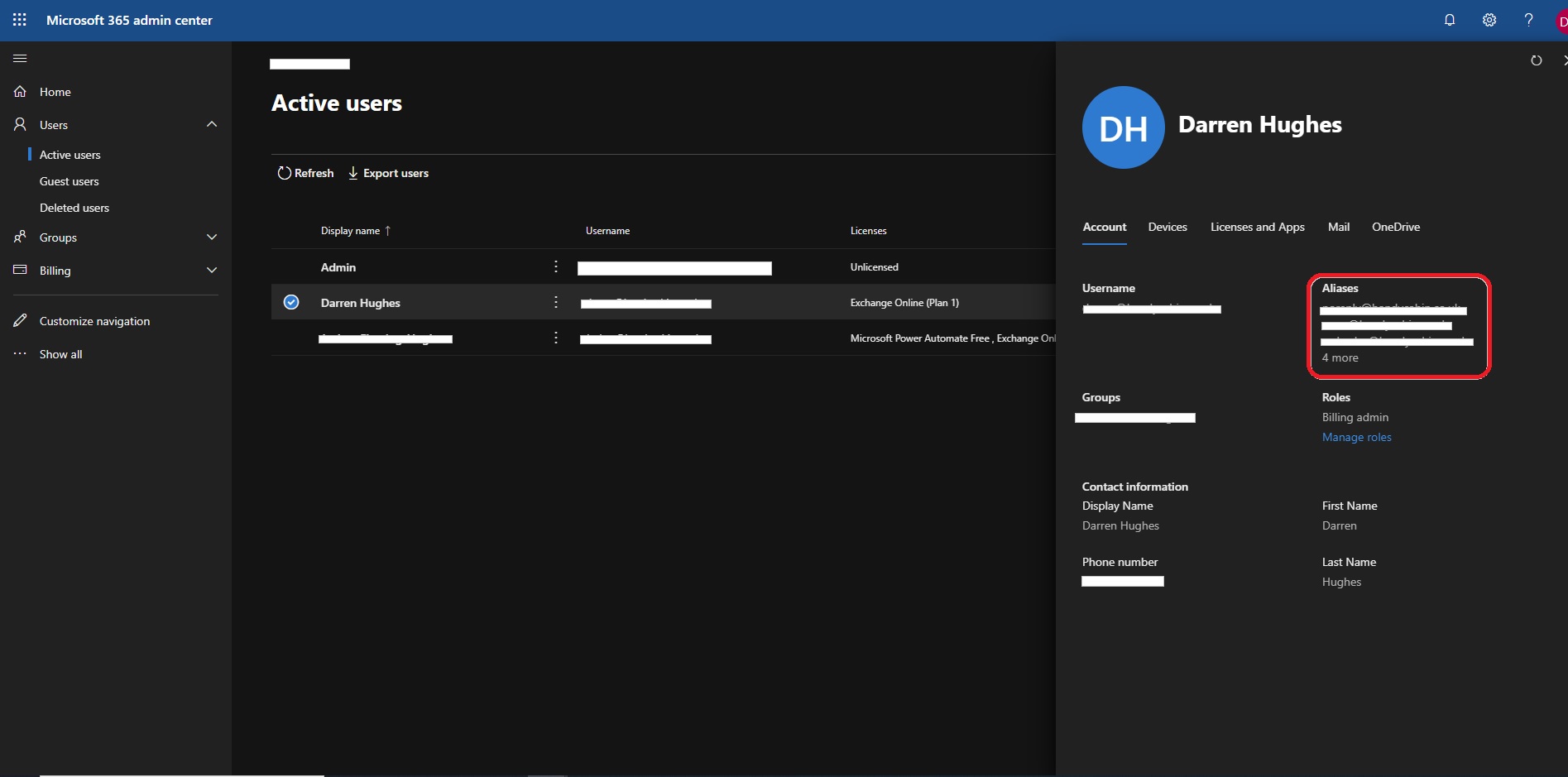Click the refresh icon in user panel
1568x777 pixels.
1536,60
